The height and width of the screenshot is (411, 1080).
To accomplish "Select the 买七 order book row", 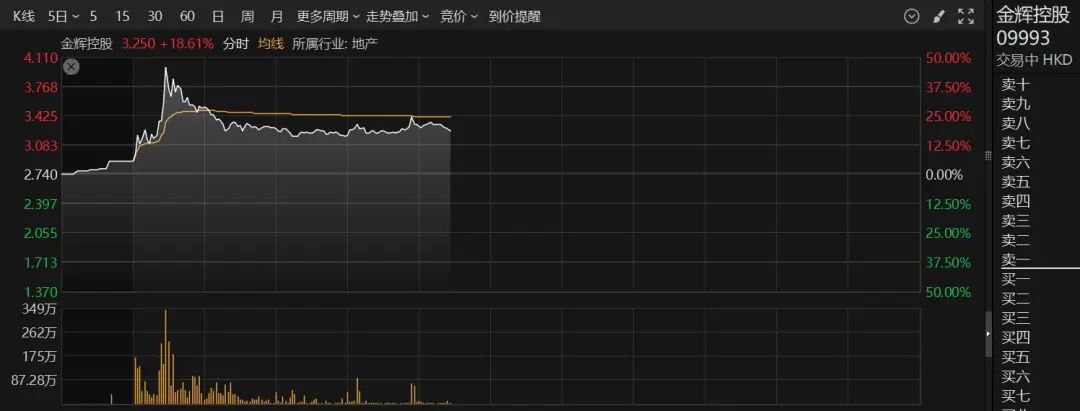I will 1016,396.
